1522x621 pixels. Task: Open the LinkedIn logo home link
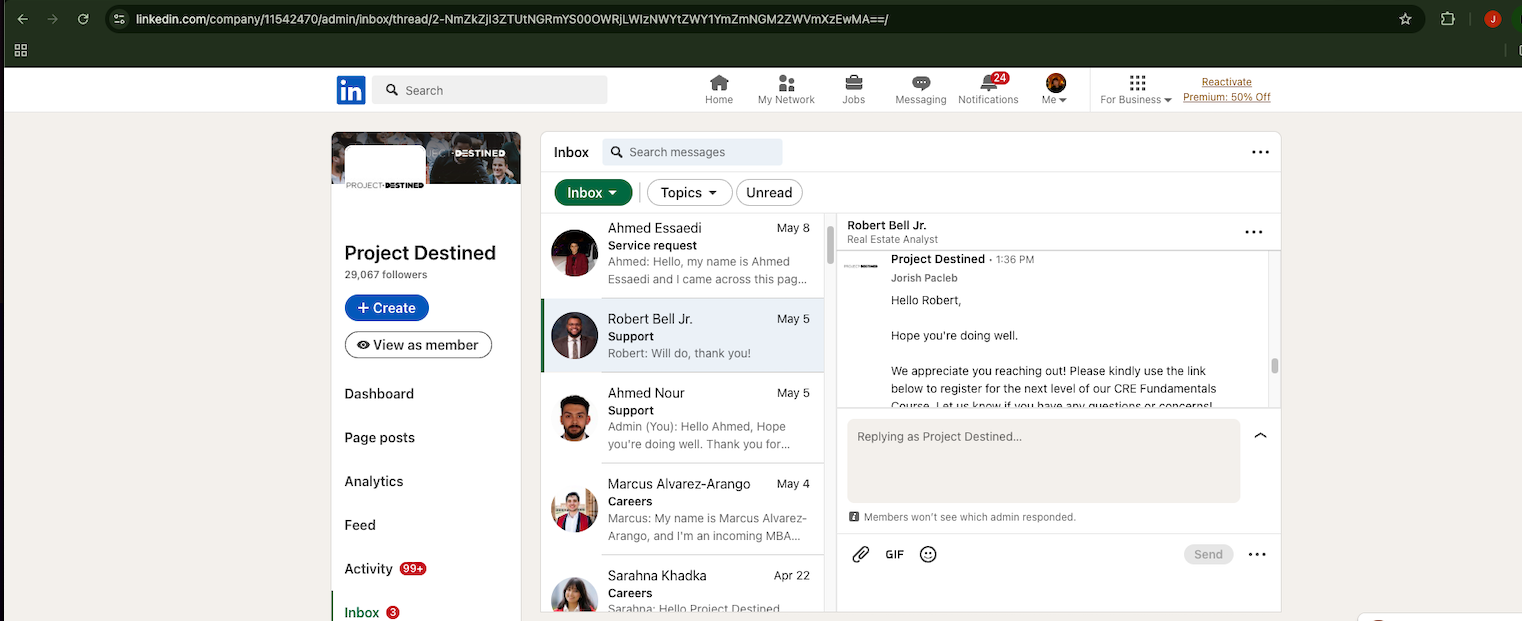pos(351,90)
